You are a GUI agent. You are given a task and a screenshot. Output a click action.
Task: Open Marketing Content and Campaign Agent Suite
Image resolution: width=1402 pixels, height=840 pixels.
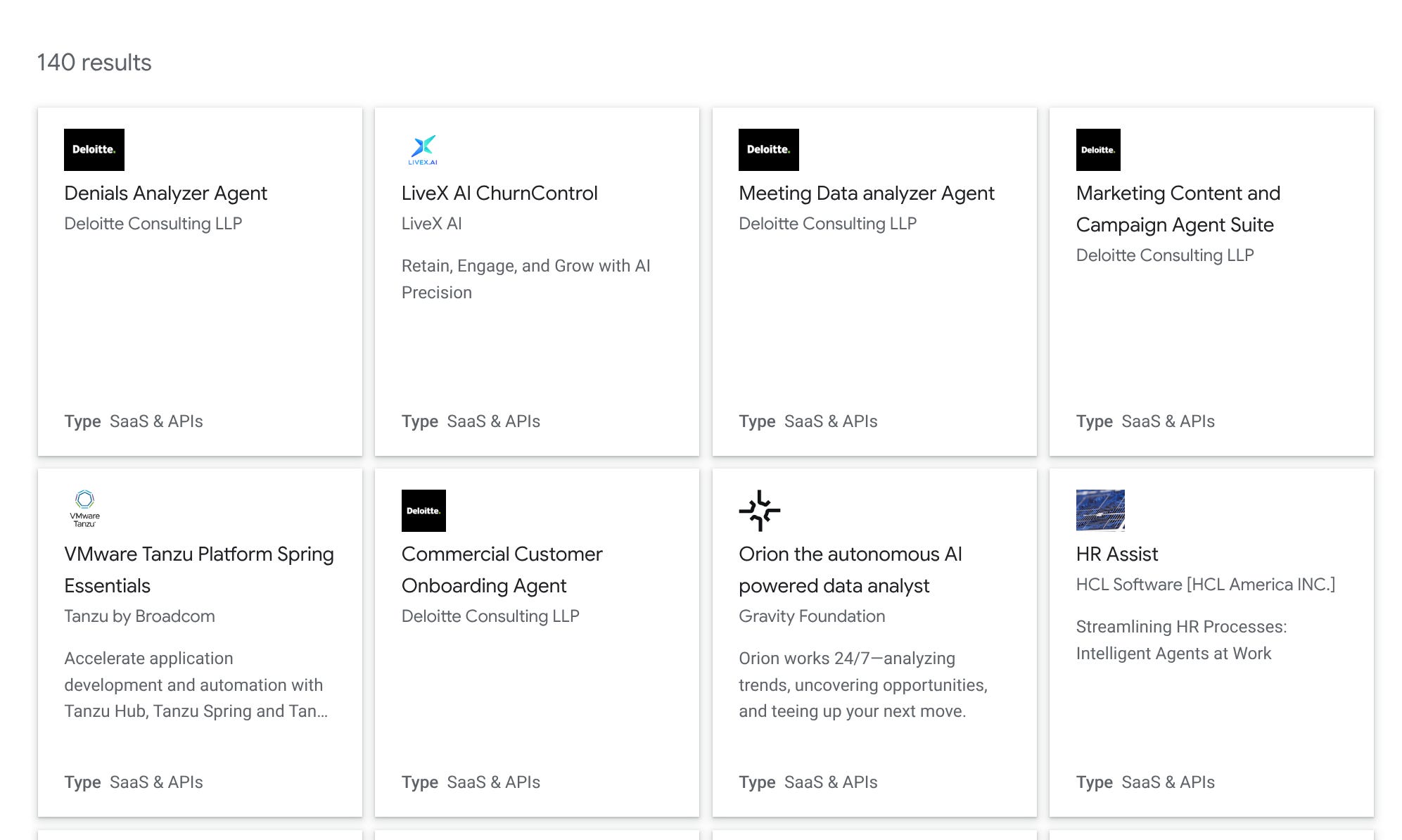tap(1178, 209)
